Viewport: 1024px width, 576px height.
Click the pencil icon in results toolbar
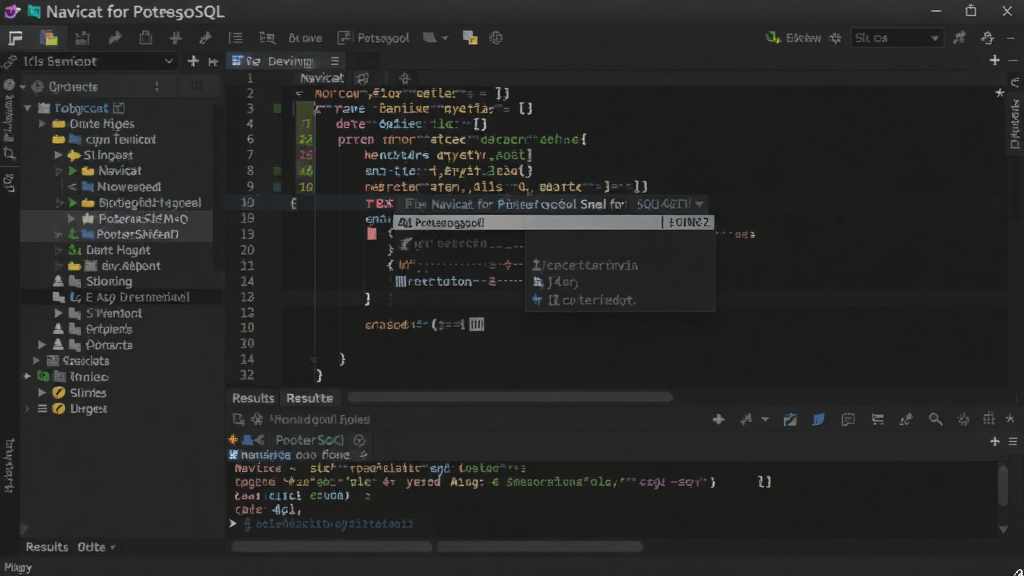coord(906,419)
